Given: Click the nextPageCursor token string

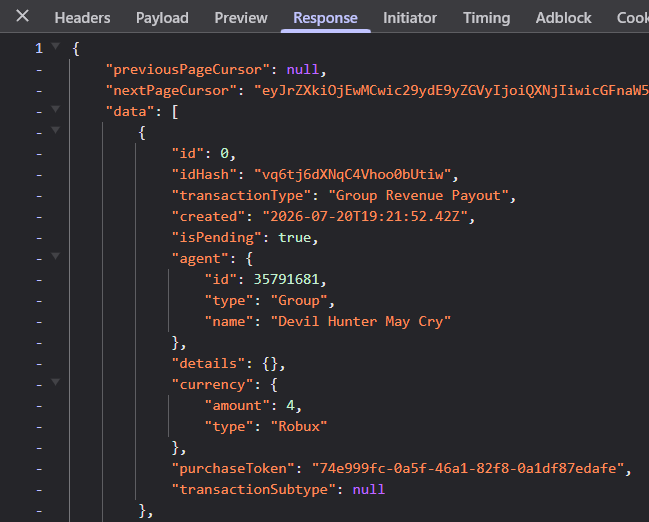Looking at the screenshot, I should coord(451,91).
